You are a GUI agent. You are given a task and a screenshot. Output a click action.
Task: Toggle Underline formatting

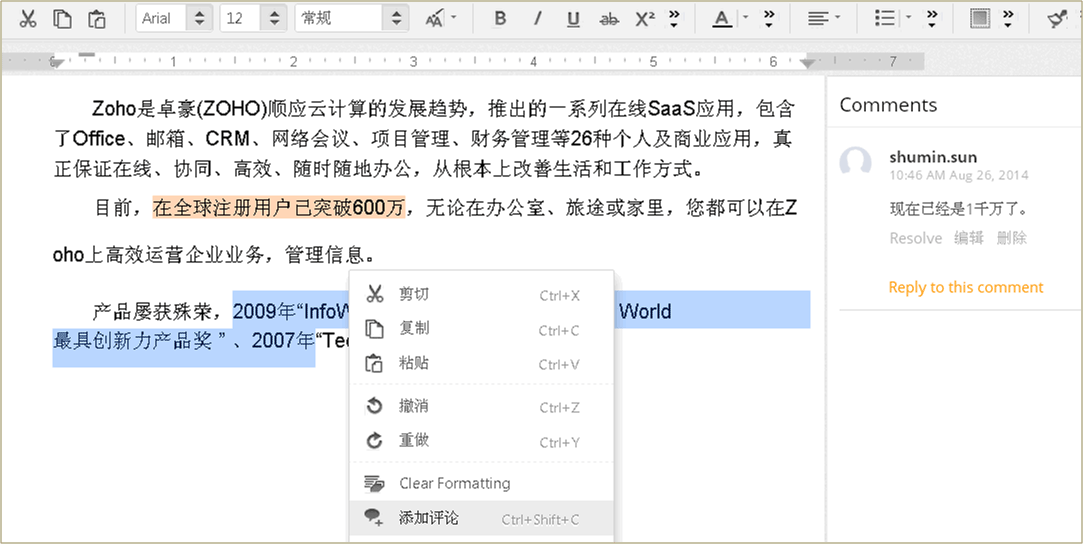[x=573, y=19]
